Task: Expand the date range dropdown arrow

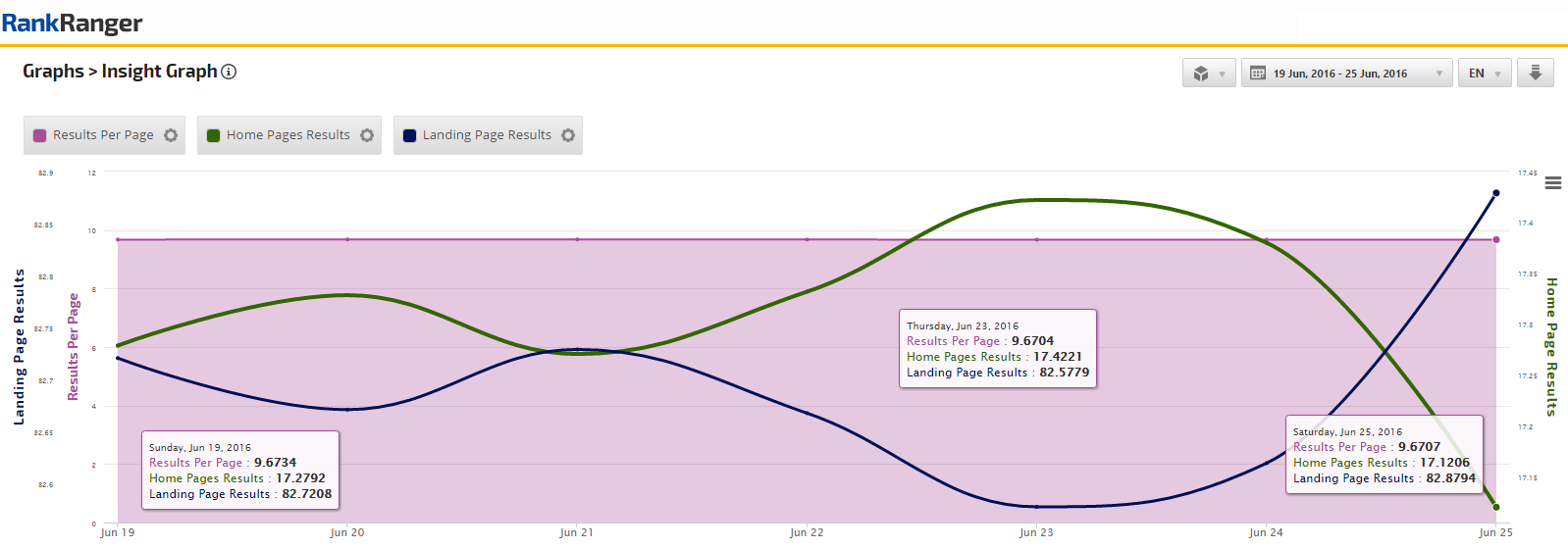Action: click(x=1439, y=75)
